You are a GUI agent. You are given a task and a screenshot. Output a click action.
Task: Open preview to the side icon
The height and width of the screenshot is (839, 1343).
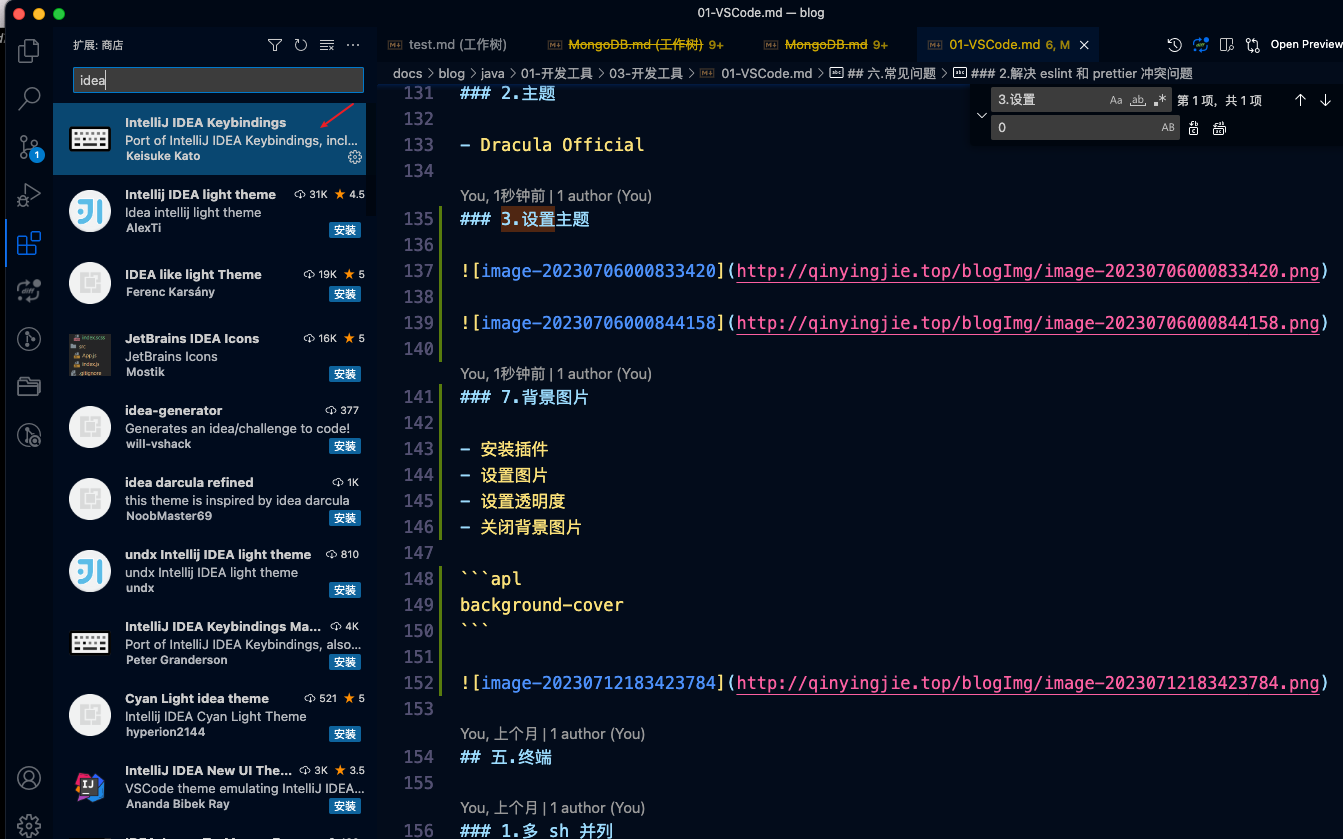pos(1227,45)
